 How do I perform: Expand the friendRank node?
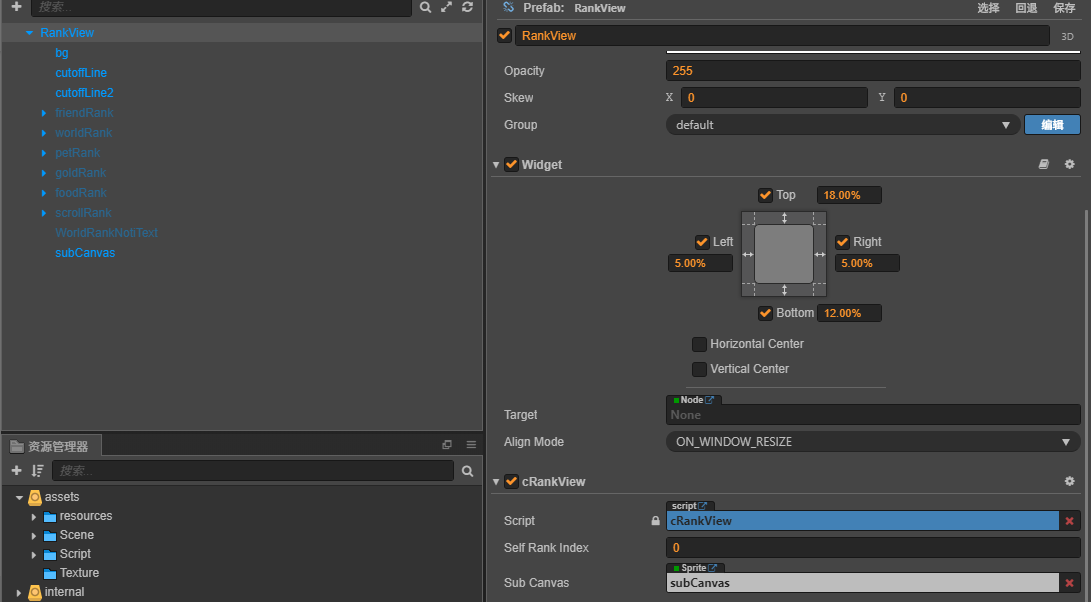coord(44,113)
